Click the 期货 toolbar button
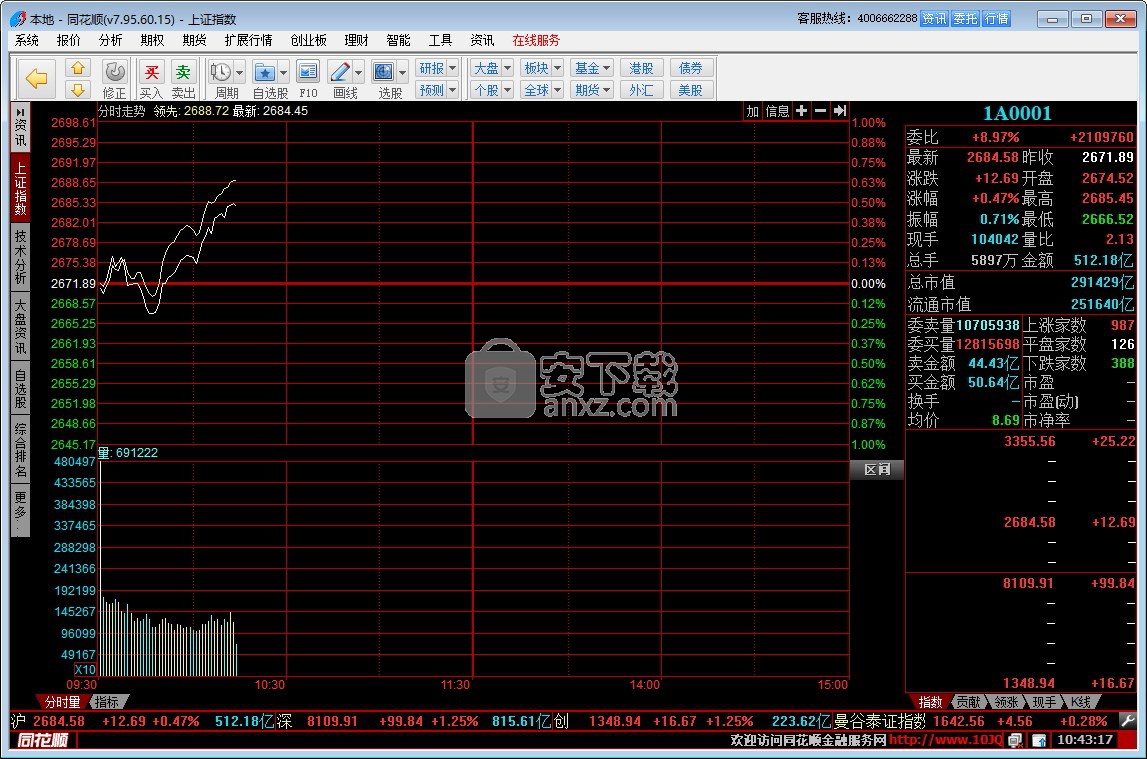This screenshot has height=759, width=1147. click(x=587, y=90)
